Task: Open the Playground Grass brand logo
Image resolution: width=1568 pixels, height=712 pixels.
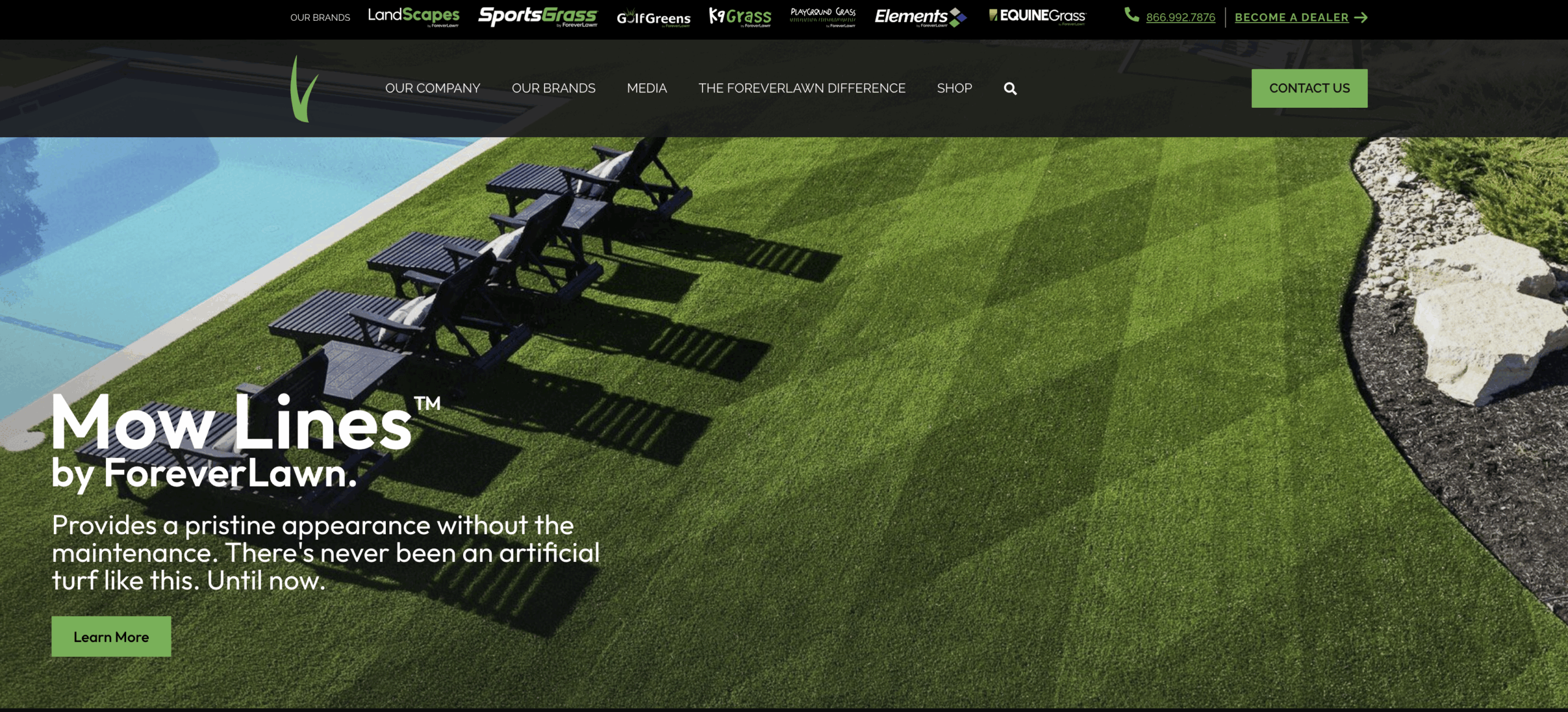Action: point(823,17)
